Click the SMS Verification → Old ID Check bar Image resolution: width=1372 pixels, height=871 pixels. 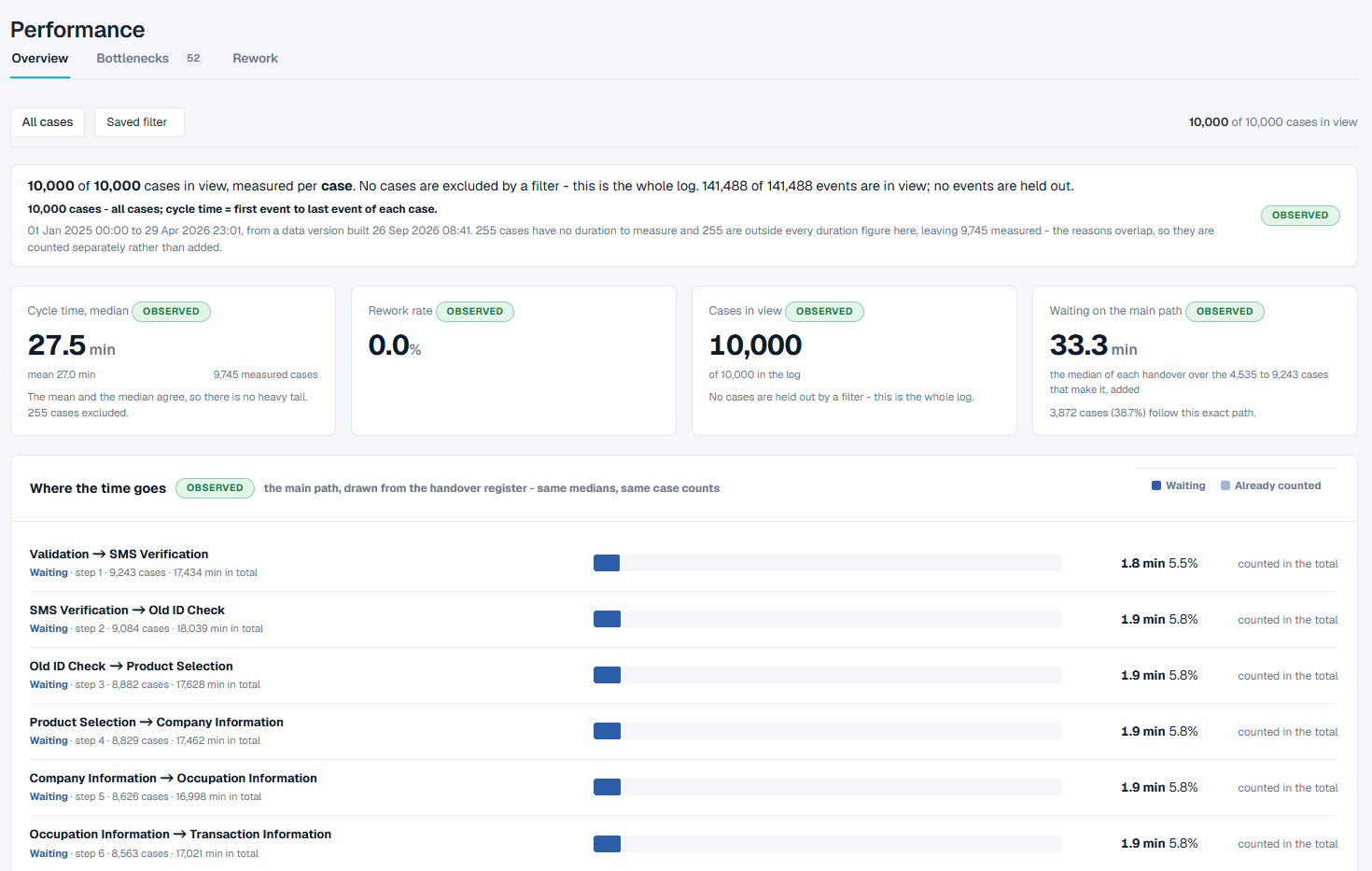607,619
